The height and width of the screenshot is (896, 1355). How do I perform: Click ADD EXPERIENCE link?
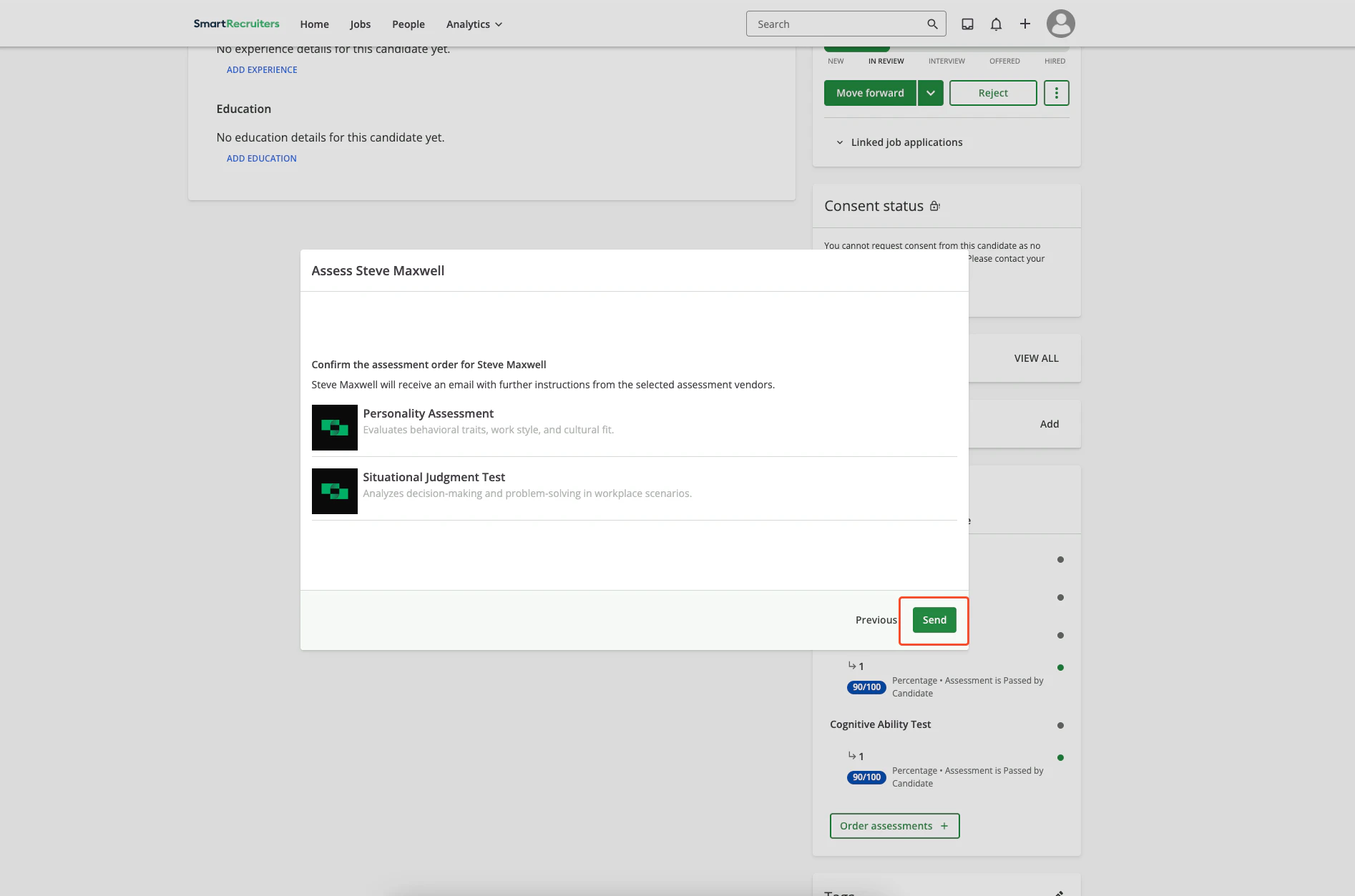pos(262,69)
